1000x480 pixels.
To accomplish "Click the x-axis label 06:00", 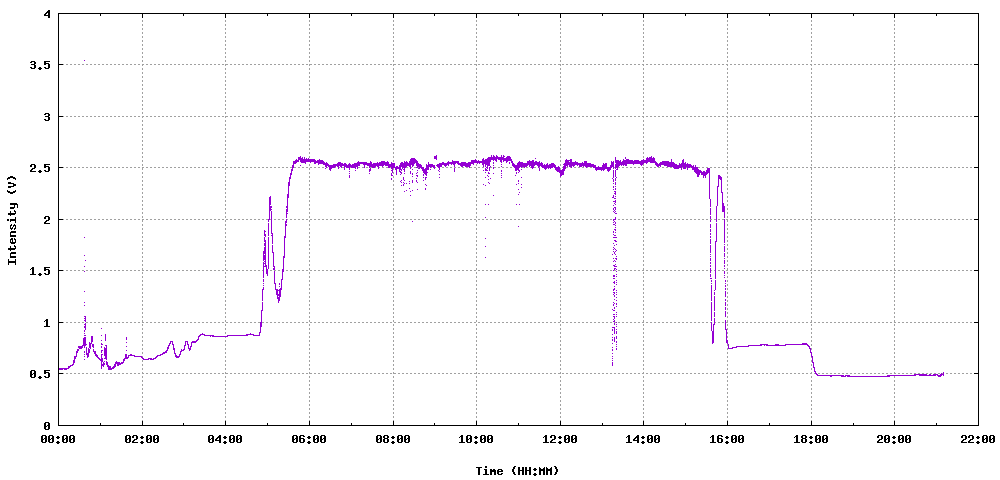I will (x=309, y=439).
